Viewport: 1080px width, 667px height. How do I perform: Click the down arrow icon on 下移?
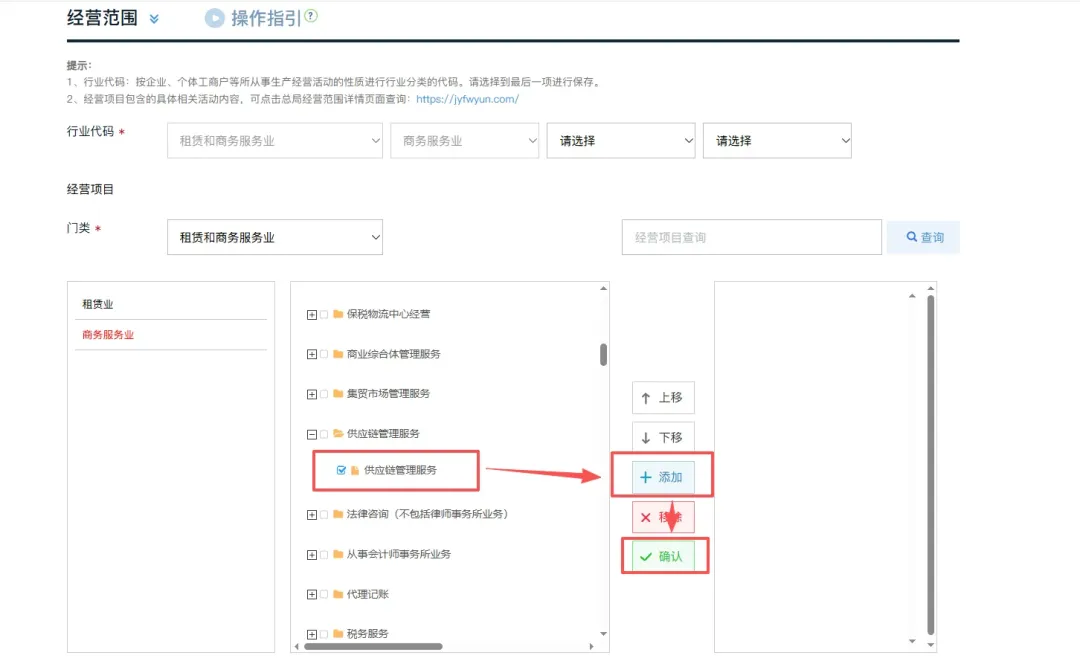648,437
